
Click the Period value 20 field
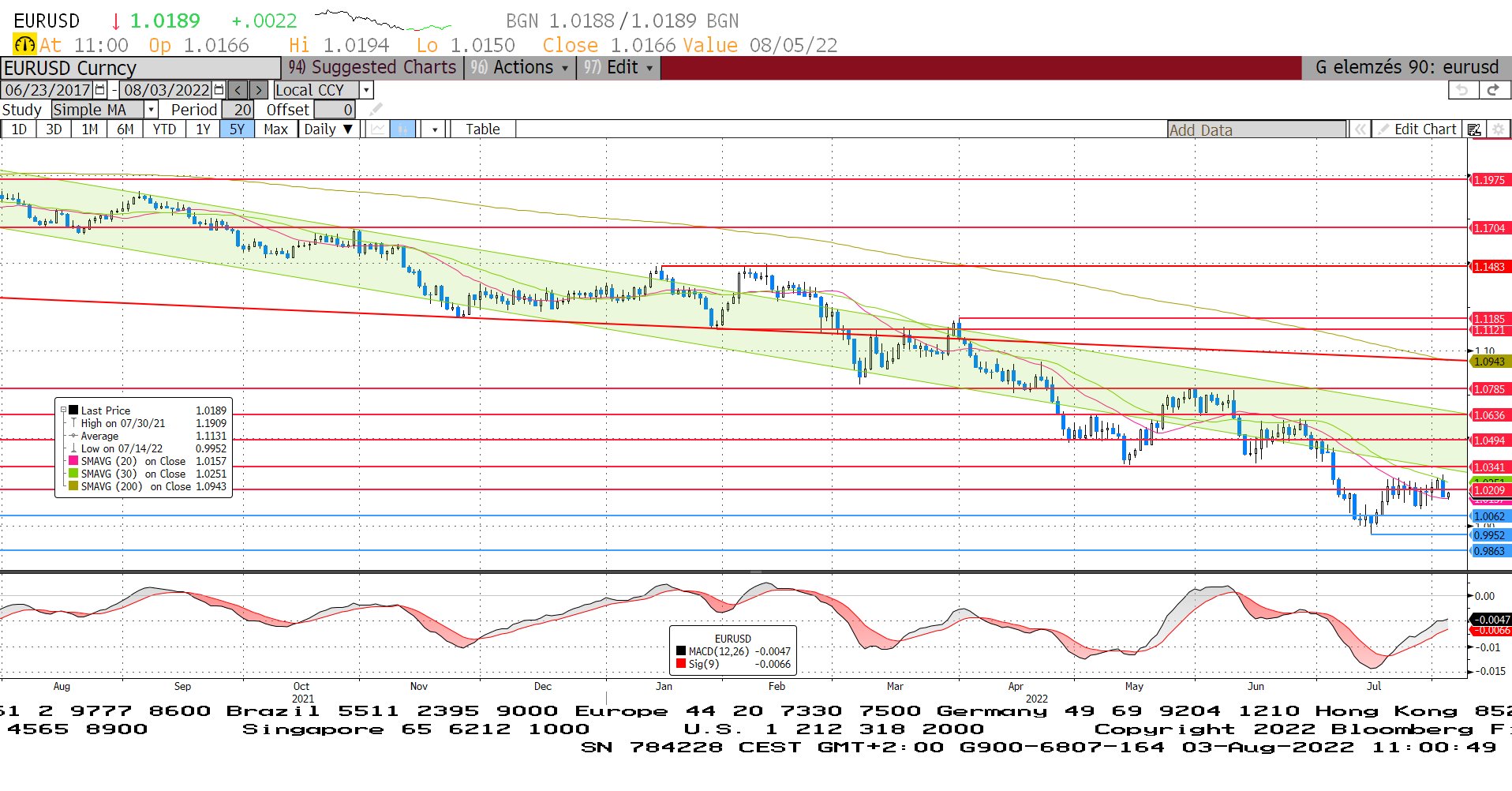pyautogui.click(x=238, y=110)
